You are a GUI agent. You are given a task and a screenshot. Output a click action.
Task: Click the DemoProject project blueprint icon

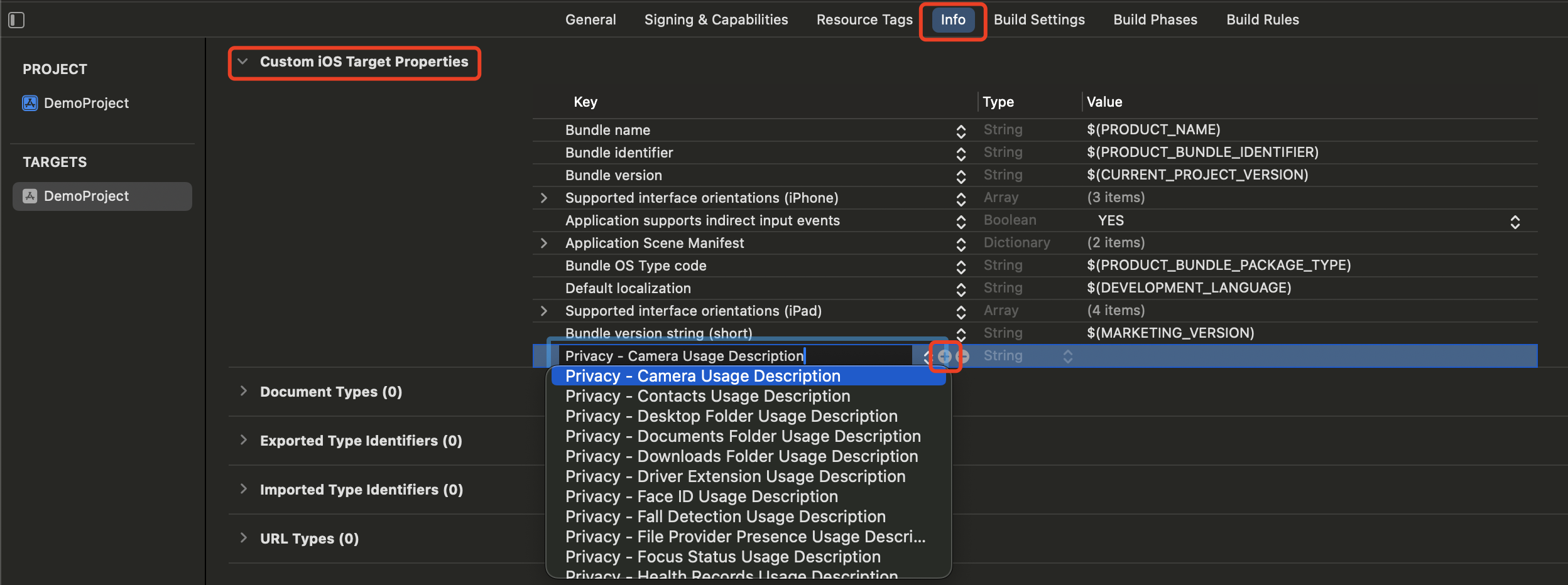click(x=30, y=103)
